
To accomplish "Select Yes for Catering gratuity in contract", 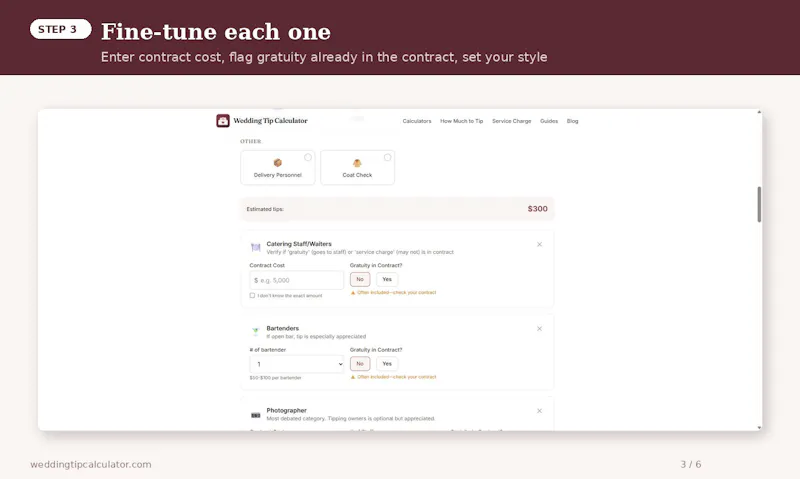I will (387, 279).
